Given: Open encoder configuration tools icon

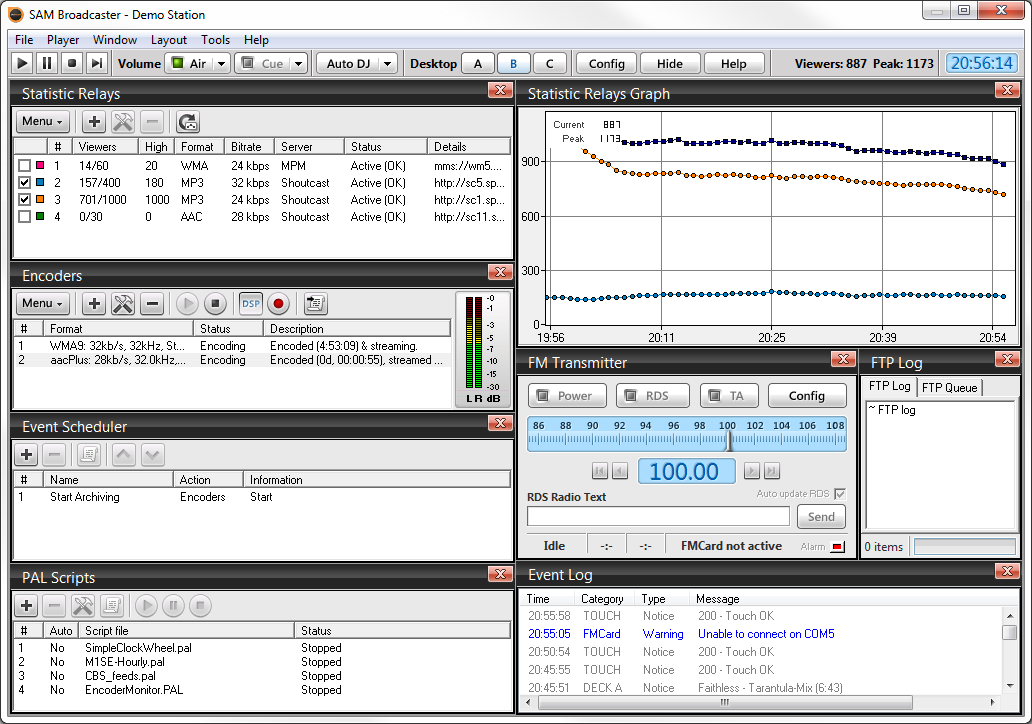Looking at the screenshot, I should coord(123,304).
